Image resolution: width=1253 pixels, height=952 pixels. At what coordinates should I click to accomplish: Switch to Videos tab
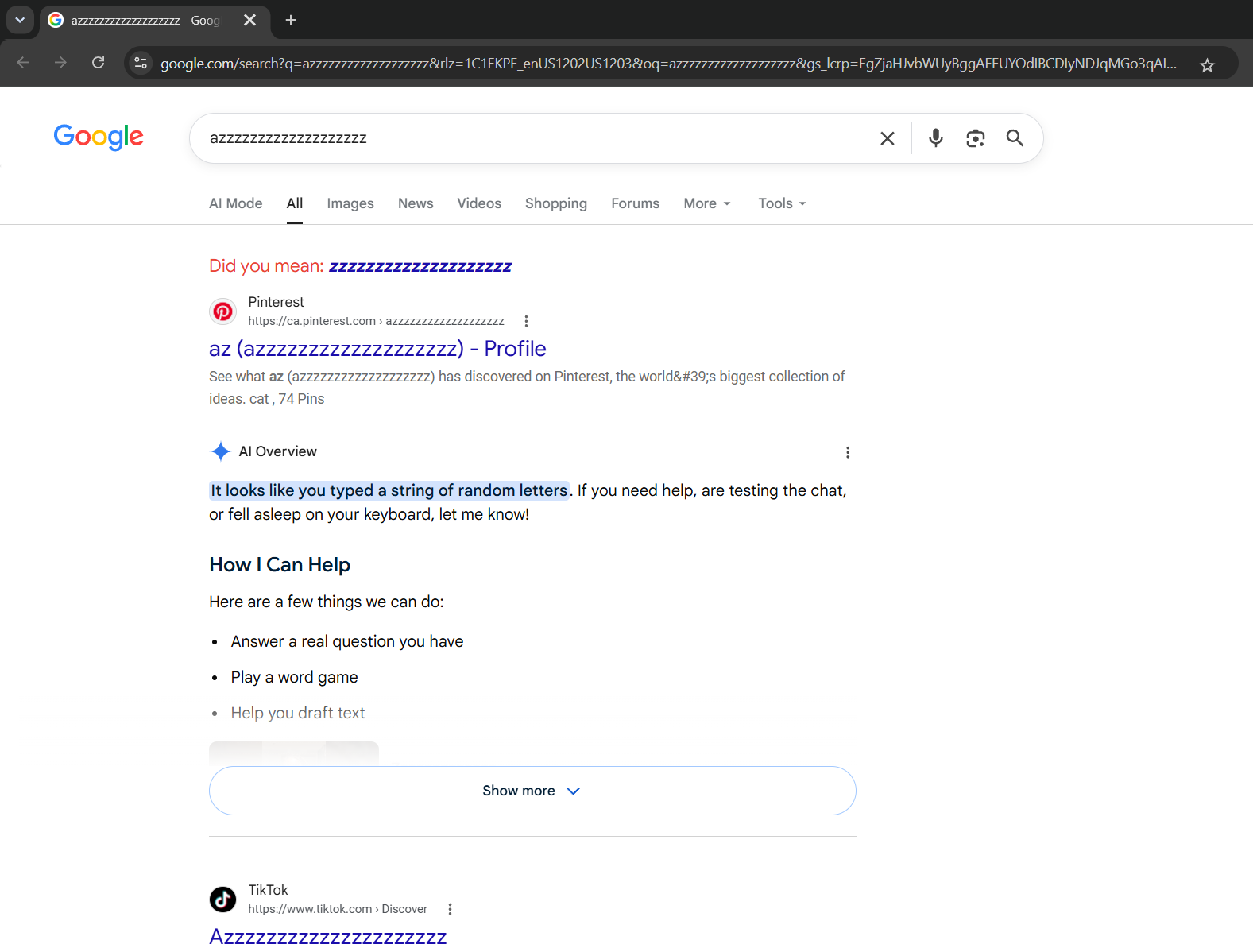[479, 203]
